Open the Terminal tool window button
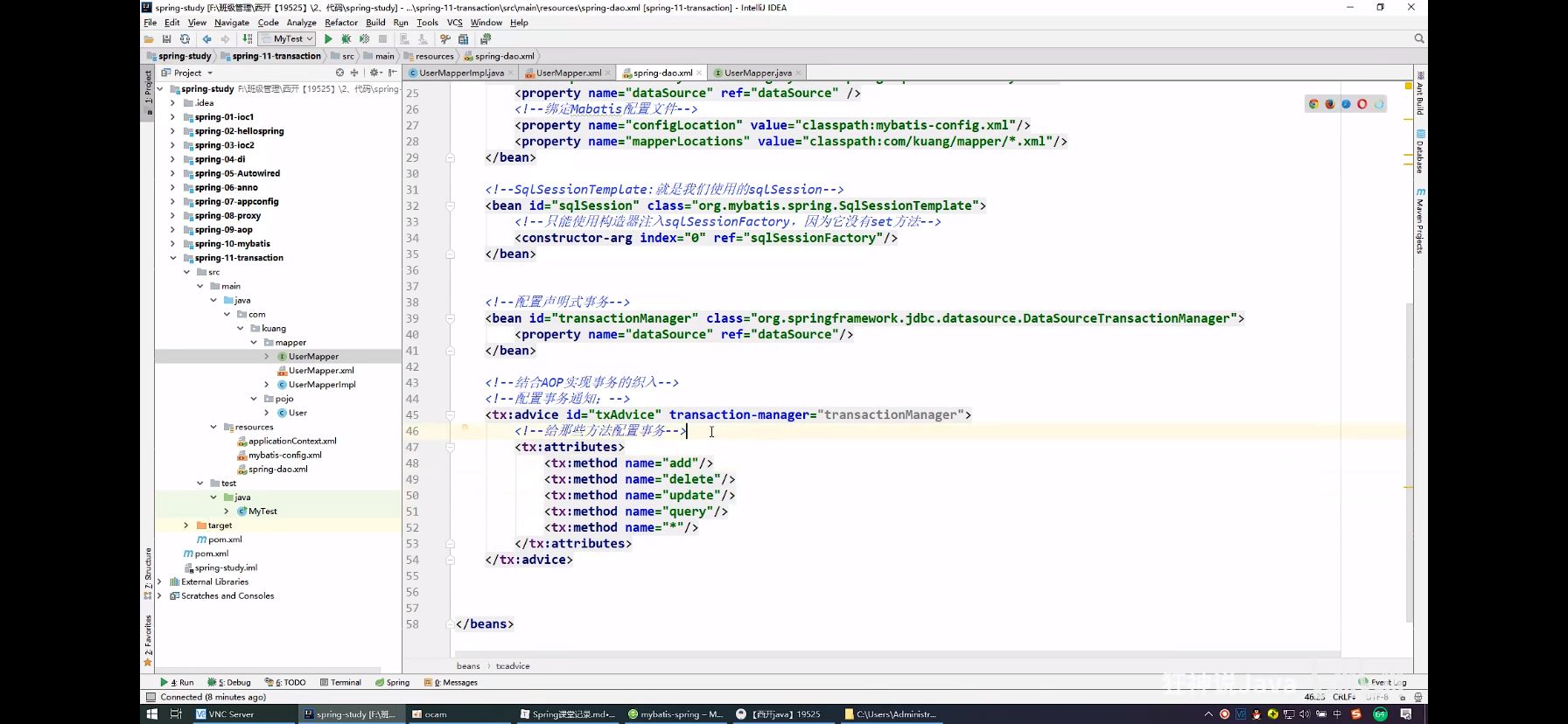This screenshot has height=724, width=1568. point(340,683)
